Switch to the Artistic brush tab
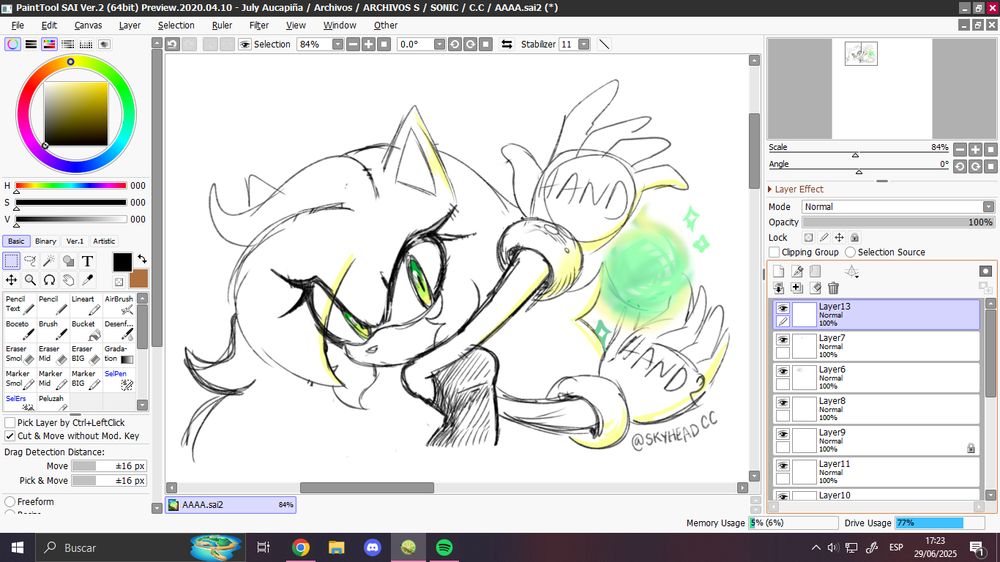The height and width of the screenshot is (562, 1000). click(x=104, y=241)
